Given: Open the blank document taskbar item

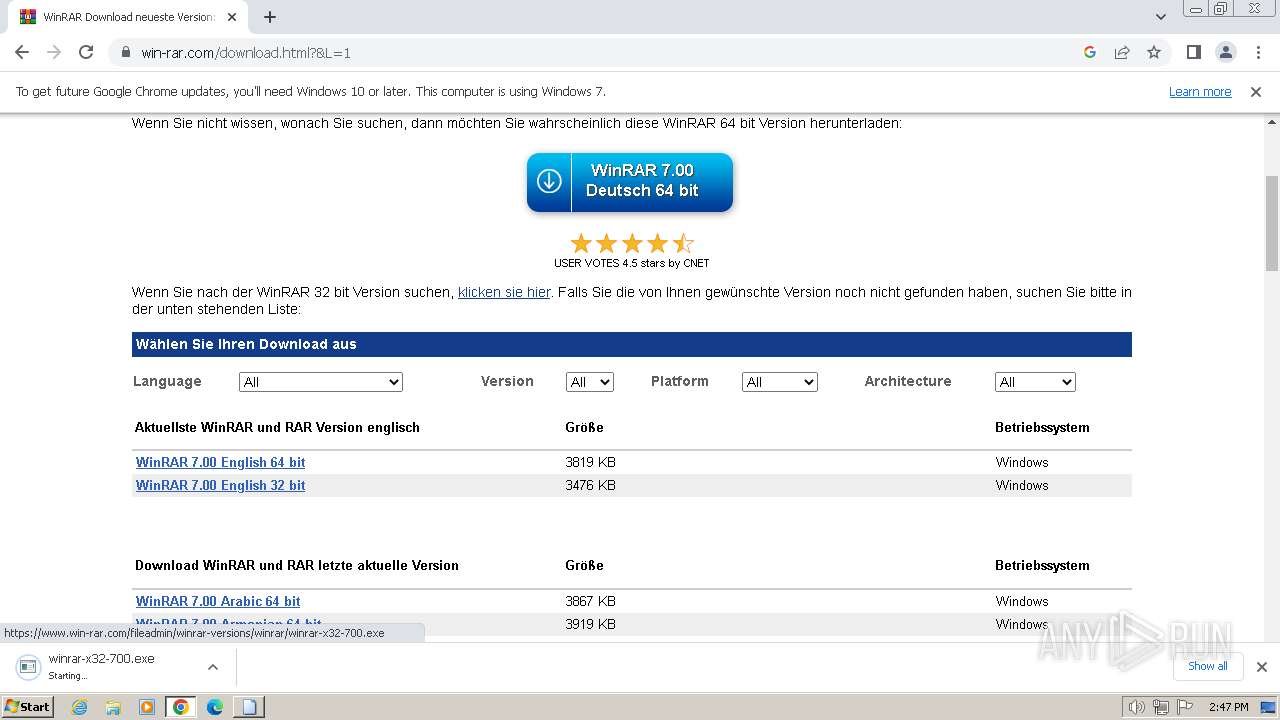Looking at the screenshot, I should 249,707.
